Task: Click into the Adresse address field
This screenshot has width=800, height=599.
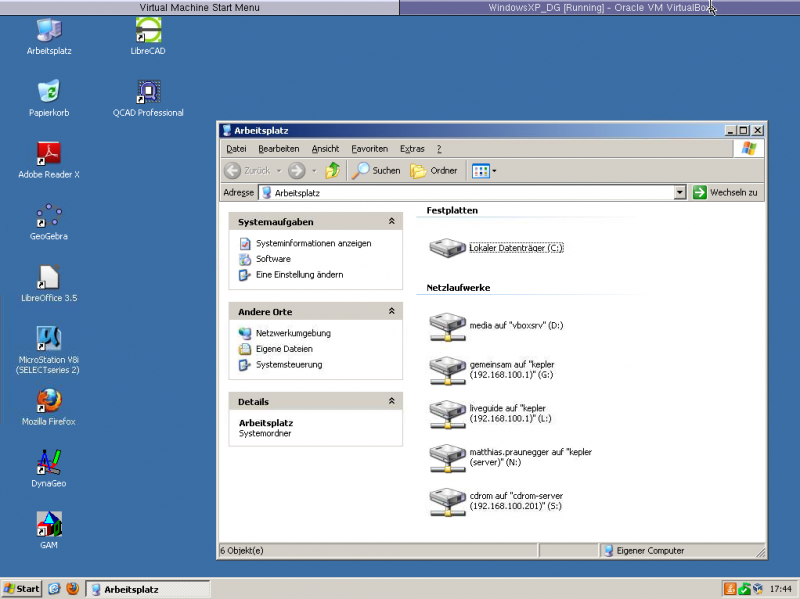Action: click(x=467, y=192)
